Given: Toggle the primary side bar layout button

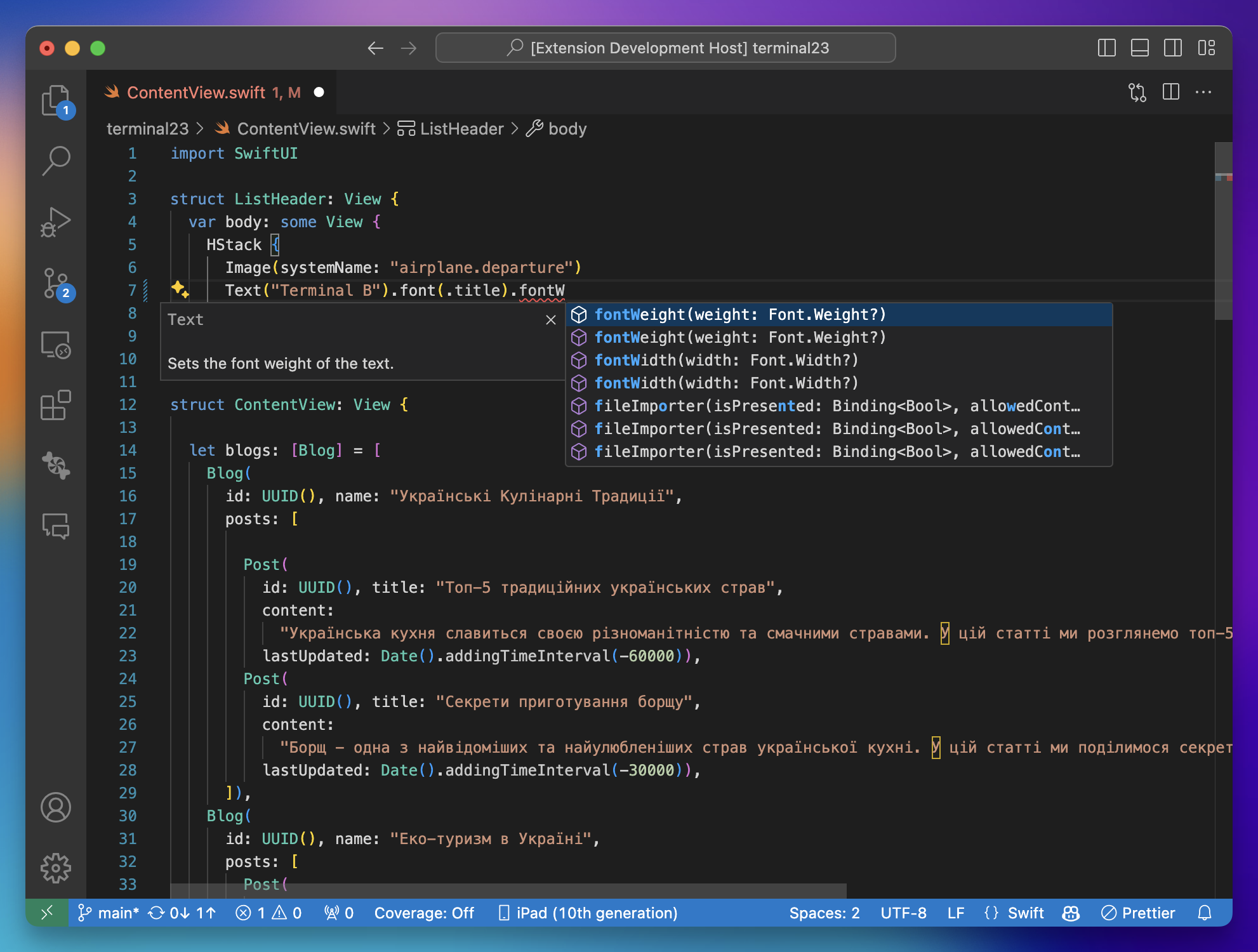Looking at the screenshot, I should tap(1106, 48).
